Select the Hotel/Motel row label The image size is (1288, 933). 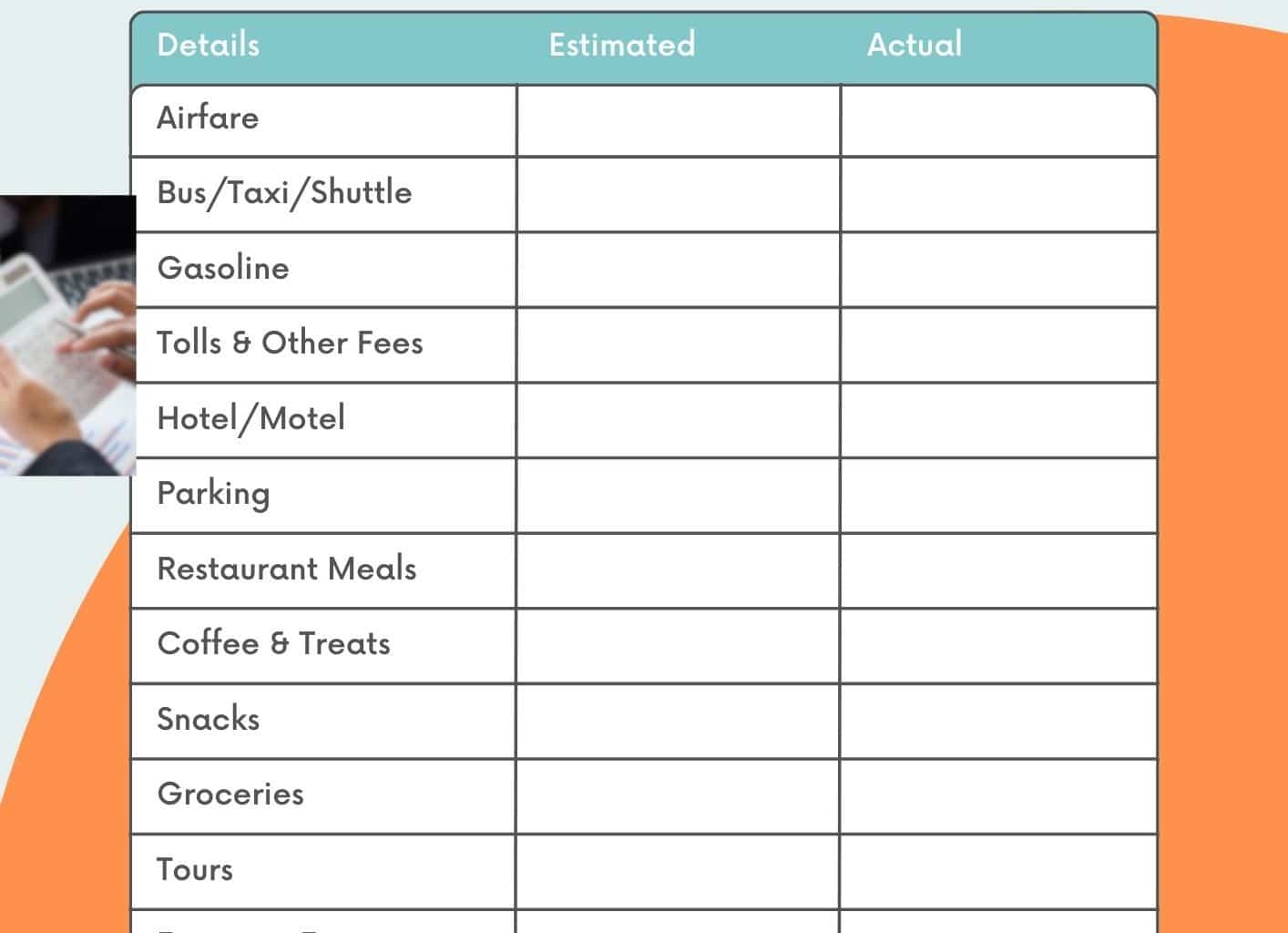coord(251,418)
